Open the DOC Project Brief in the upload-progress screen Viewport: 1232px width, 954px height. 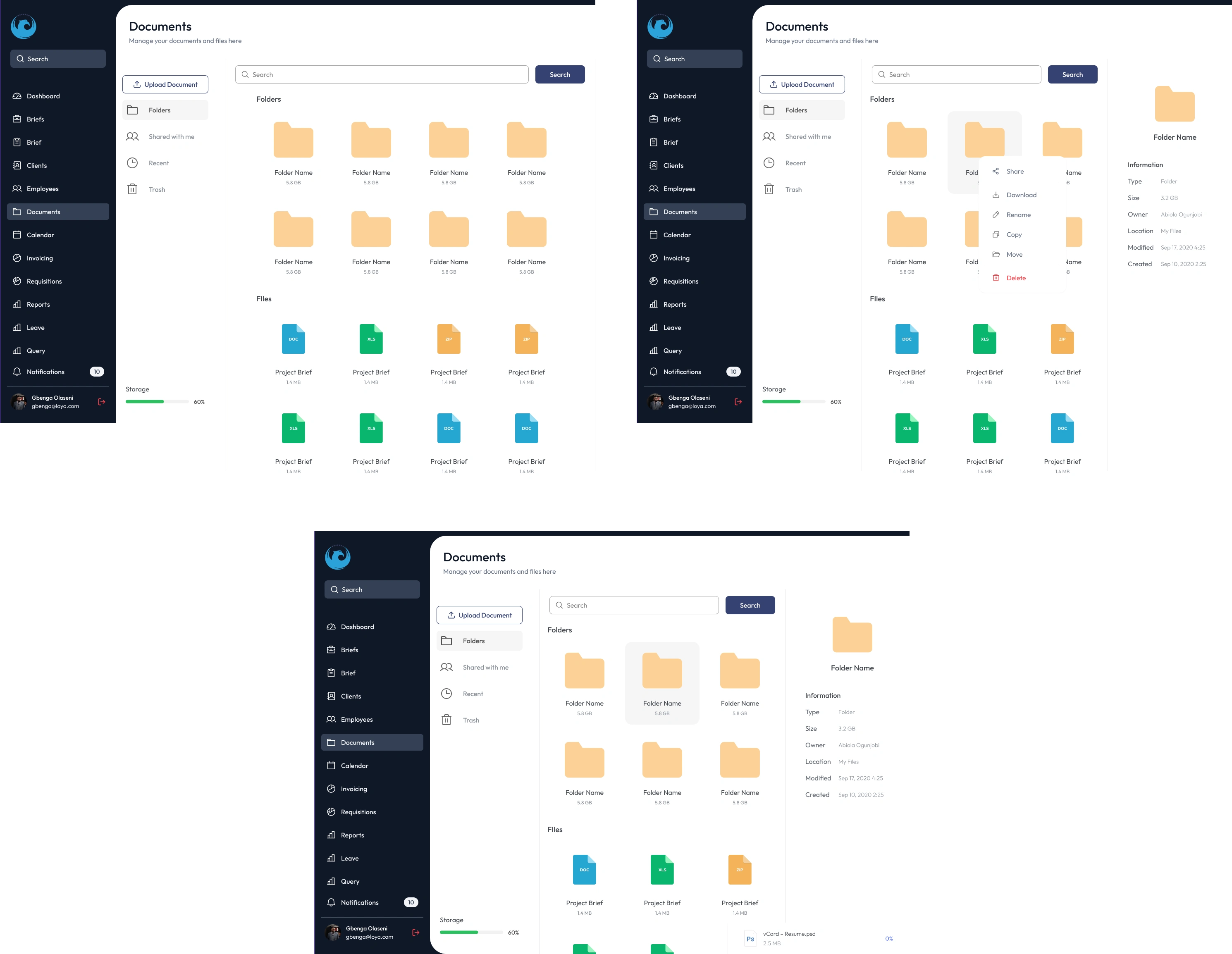click(x=585, y=870)
